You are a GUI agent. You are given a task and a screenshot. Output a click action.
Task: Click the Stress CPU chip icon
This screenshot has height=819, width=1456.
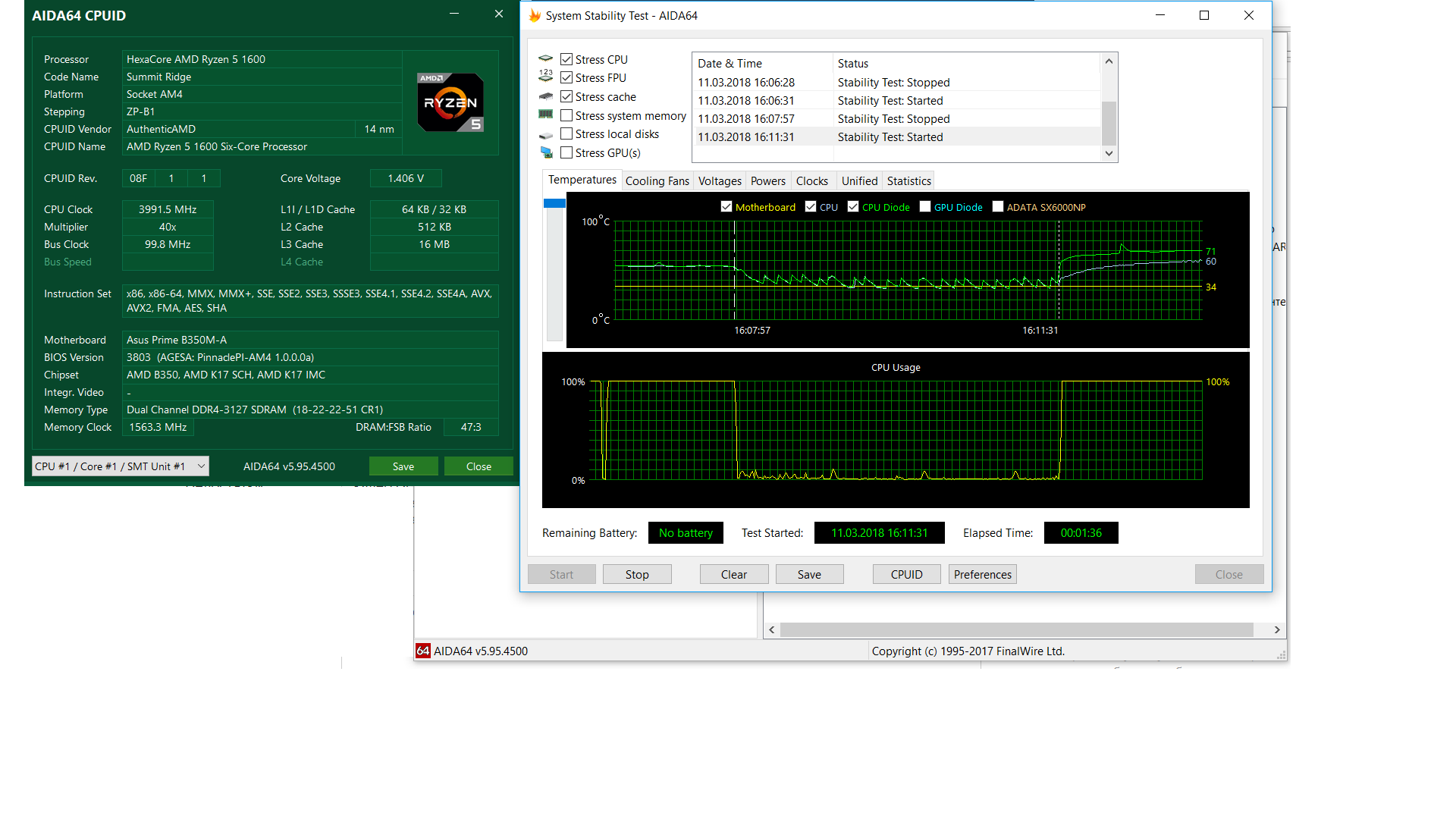(546, 59)
